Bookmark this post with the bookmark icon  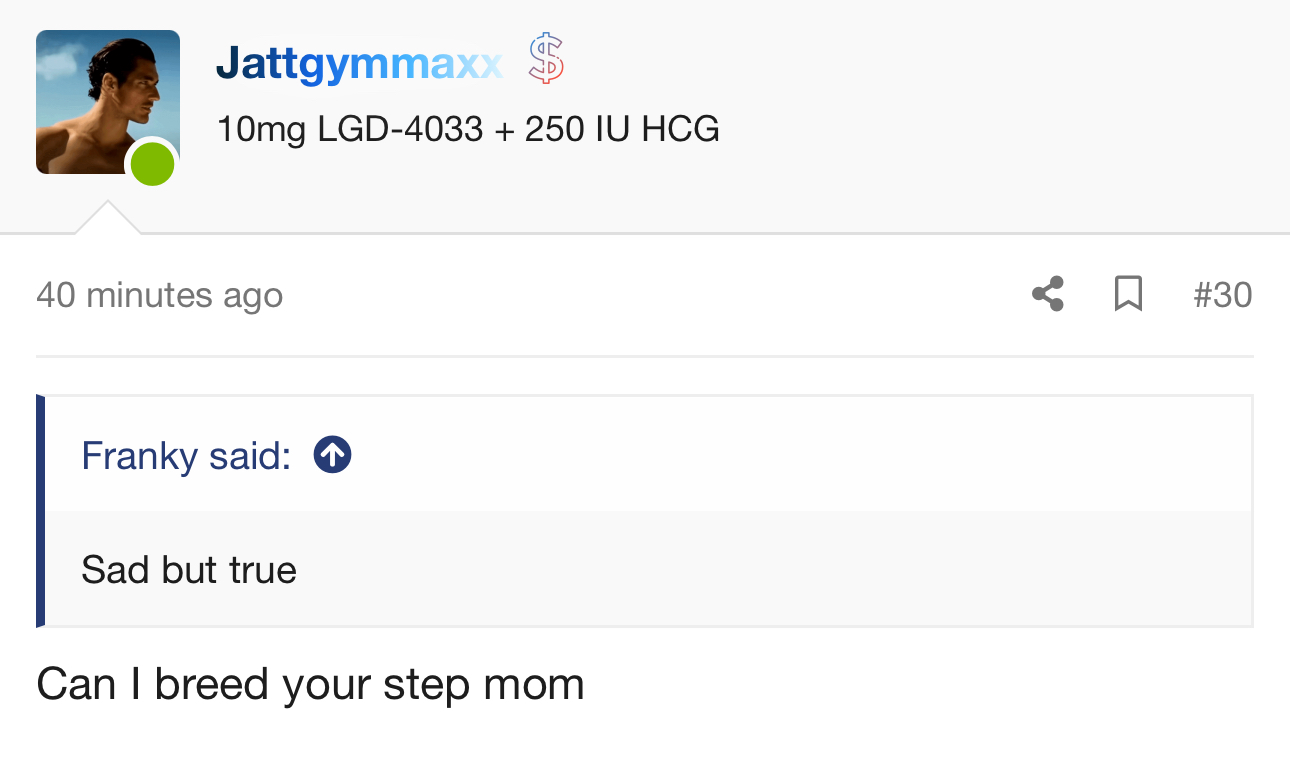click(x=1128, y=294)
